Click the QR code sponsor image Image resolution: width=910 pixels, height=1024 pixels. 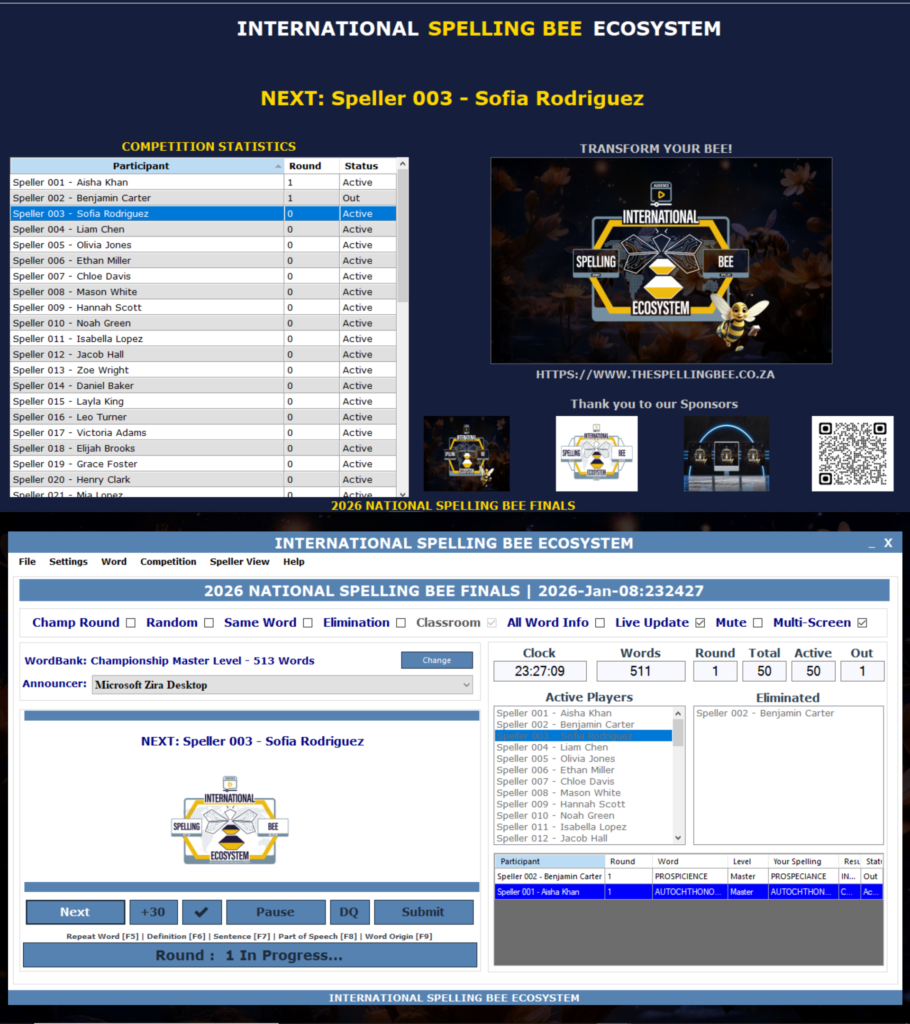pyautogui.click(x=852, y=454)
